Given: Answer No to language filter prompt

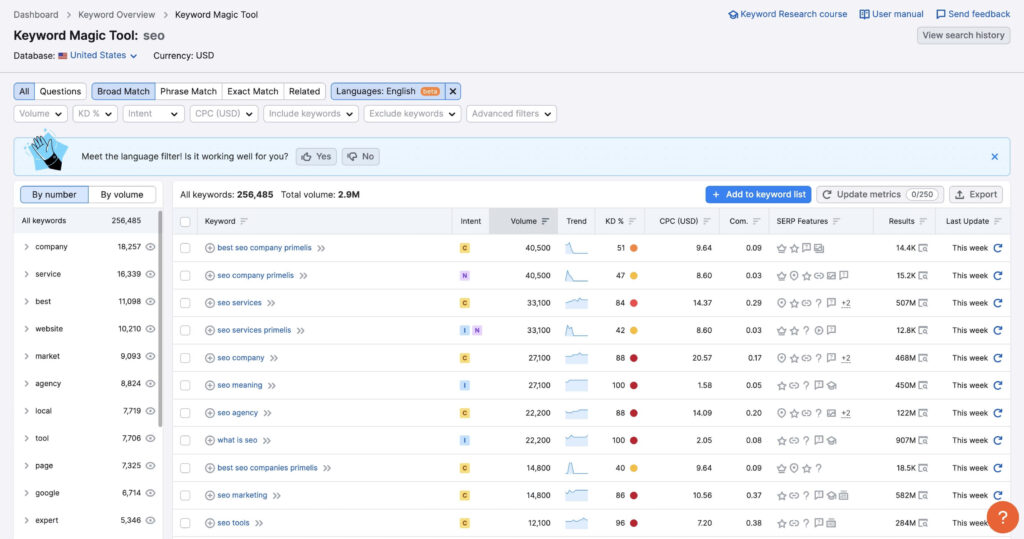Looking at the screenshot, I should click(x=360, y=157).
